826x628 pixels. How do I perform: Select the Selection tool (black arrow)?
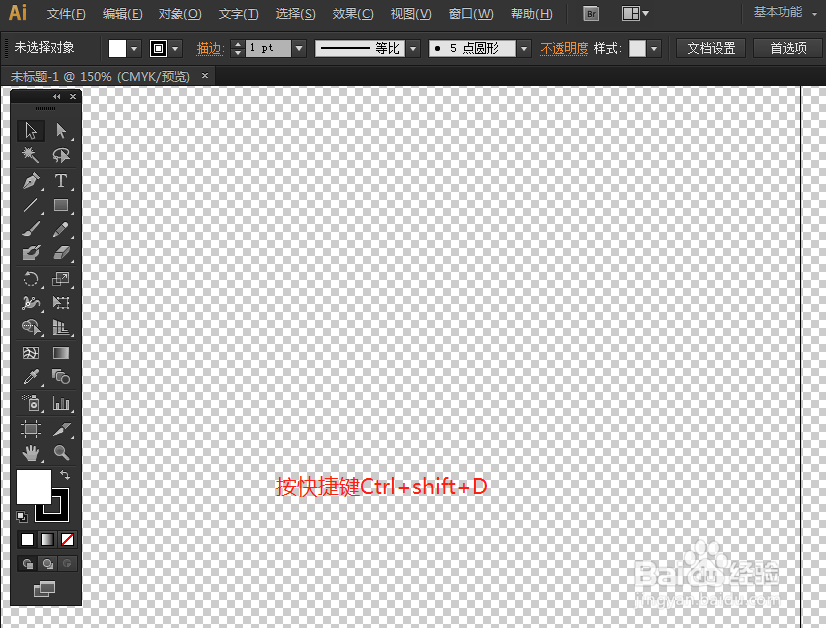(31, 130)
